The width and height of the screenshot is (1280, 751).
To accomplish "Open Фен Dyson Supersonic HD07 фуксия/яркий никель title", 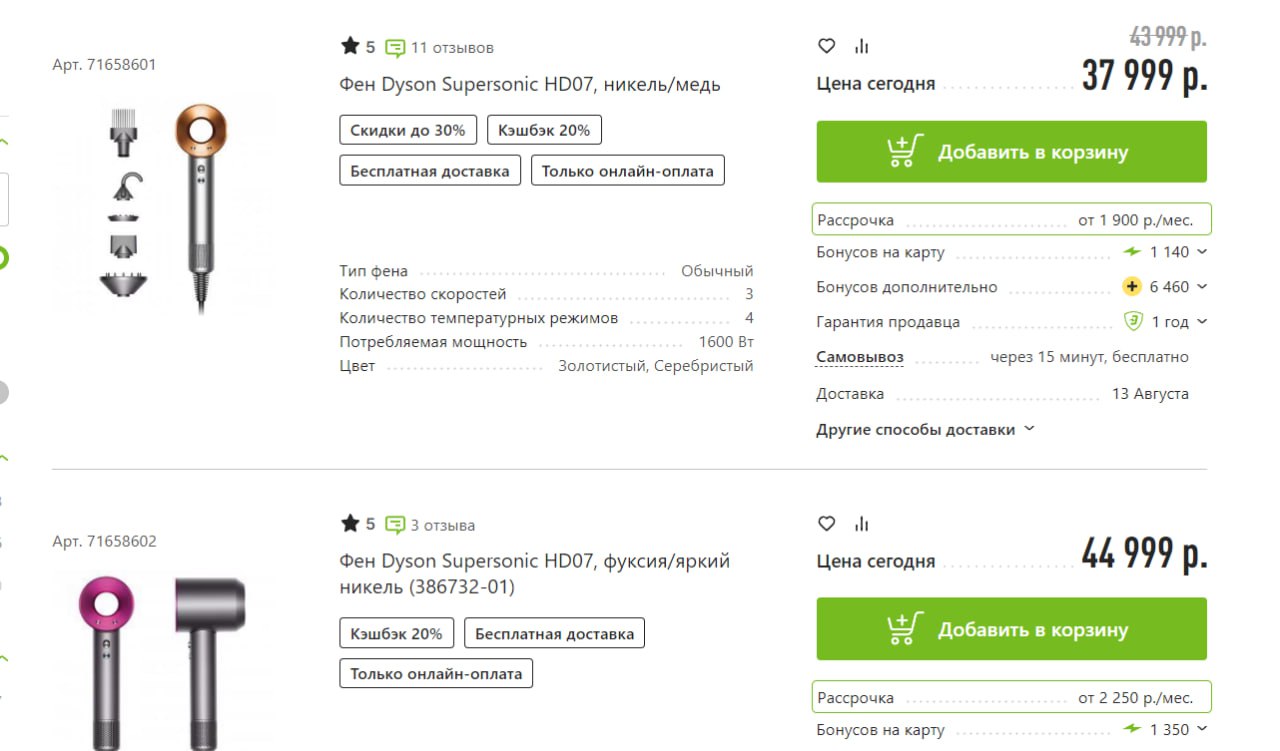I will (535, 574).
